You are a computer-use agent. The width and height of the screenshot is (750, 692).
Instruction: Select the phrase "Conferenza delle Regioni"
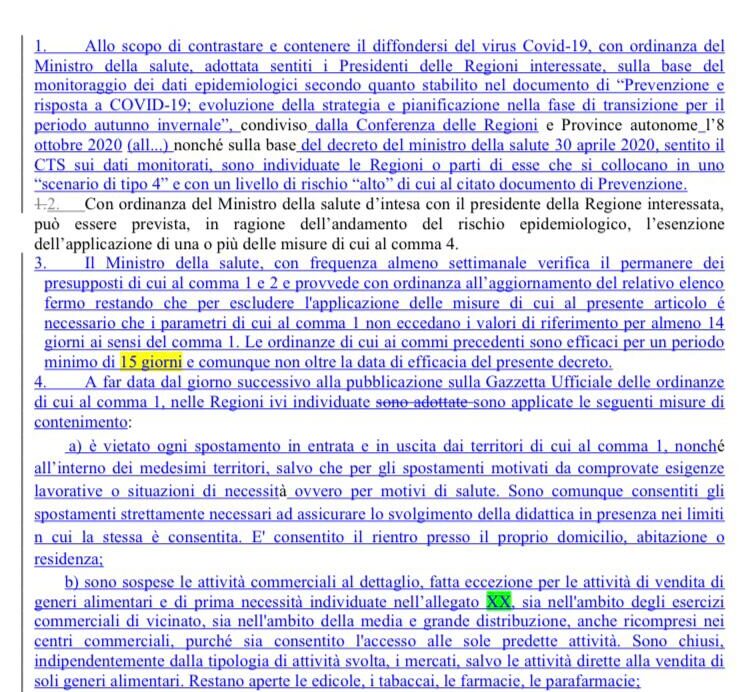(447, 125)
